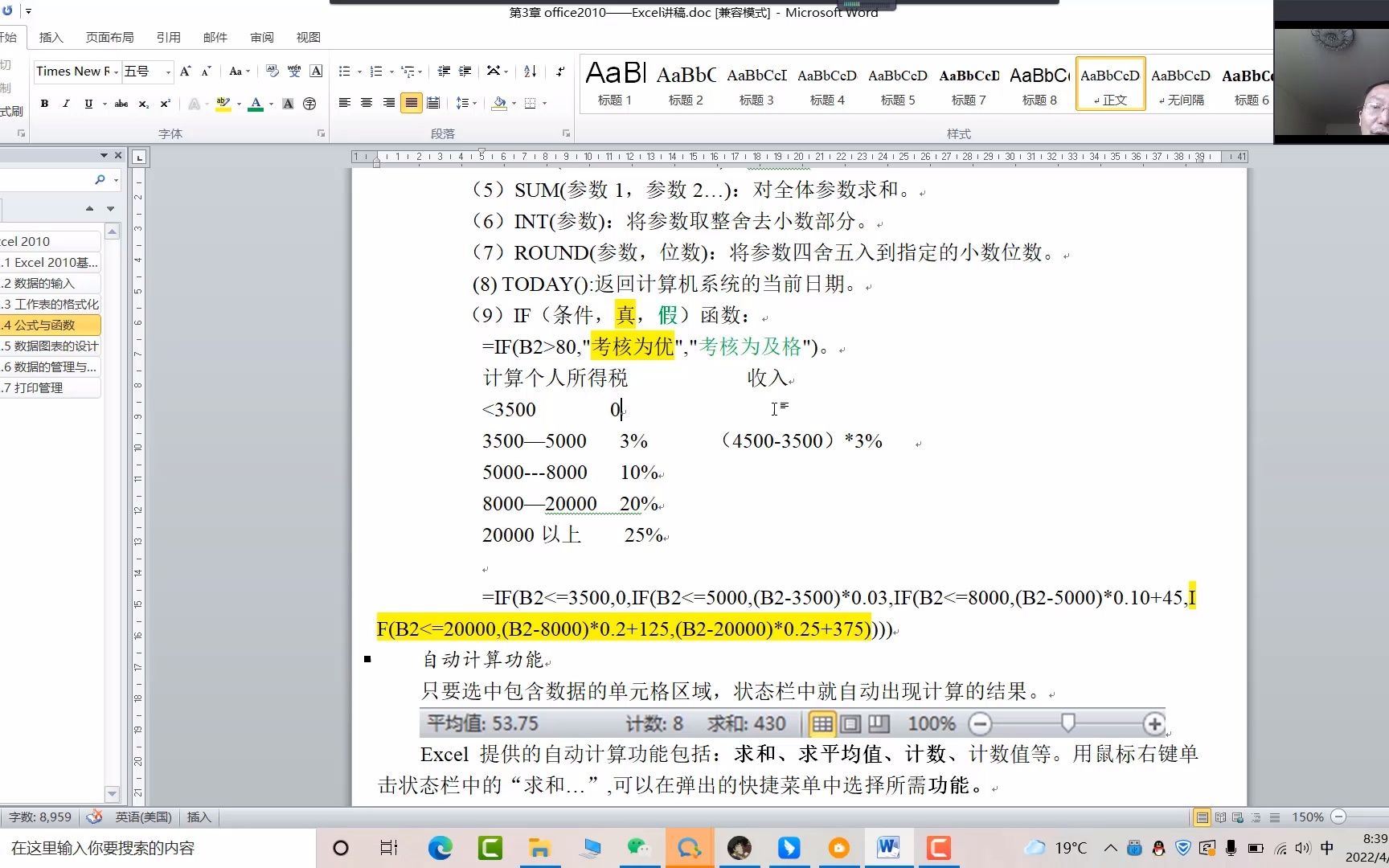
Task: Click the Word icon in the taskbar
Action: (x=888, y=847)
